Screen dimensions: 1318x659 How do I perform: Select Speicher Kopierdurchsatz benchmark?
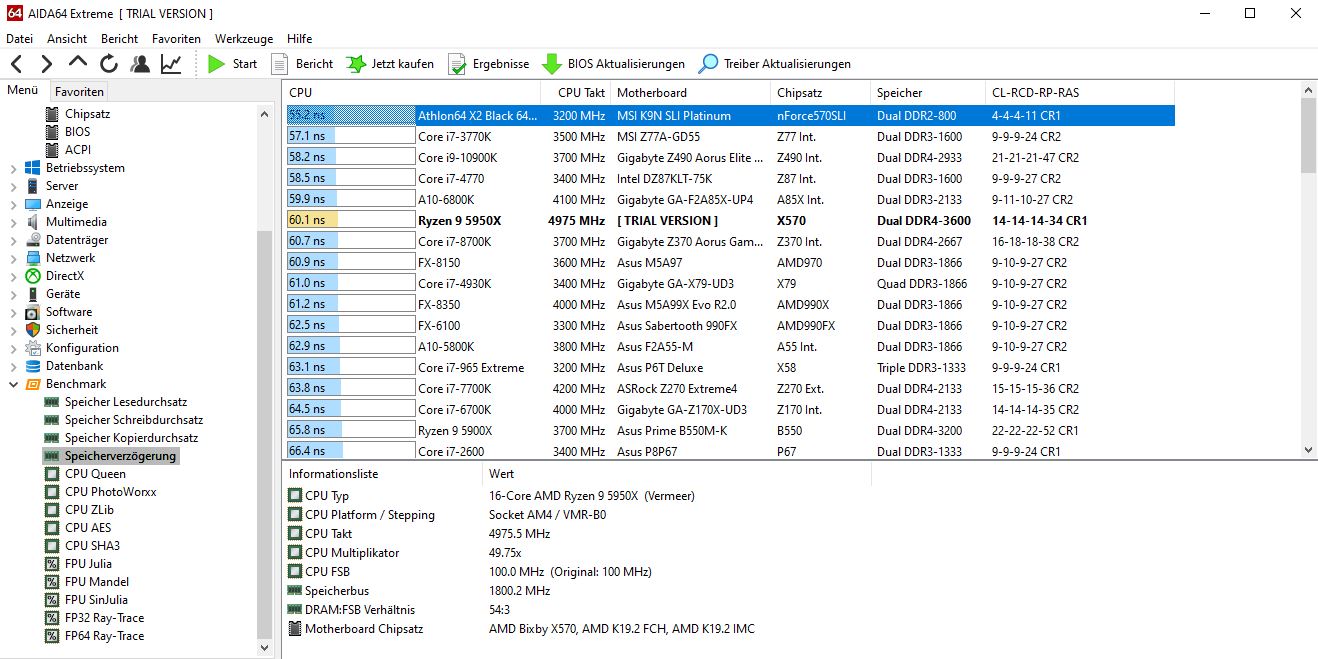click(x=131, y=438)
